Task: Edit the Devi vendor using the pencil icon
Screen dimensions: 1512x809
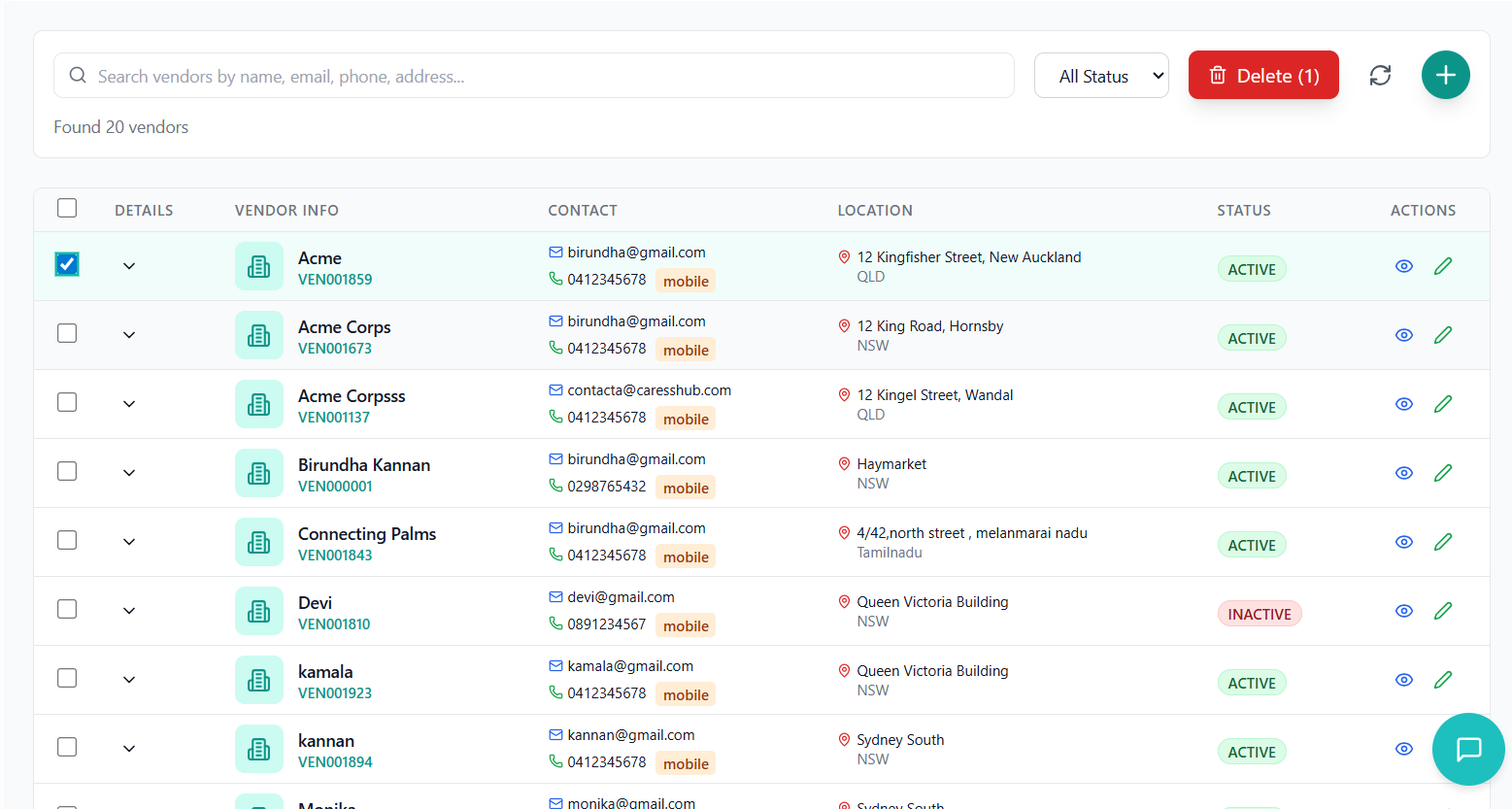Action: tap(1443, 610)
